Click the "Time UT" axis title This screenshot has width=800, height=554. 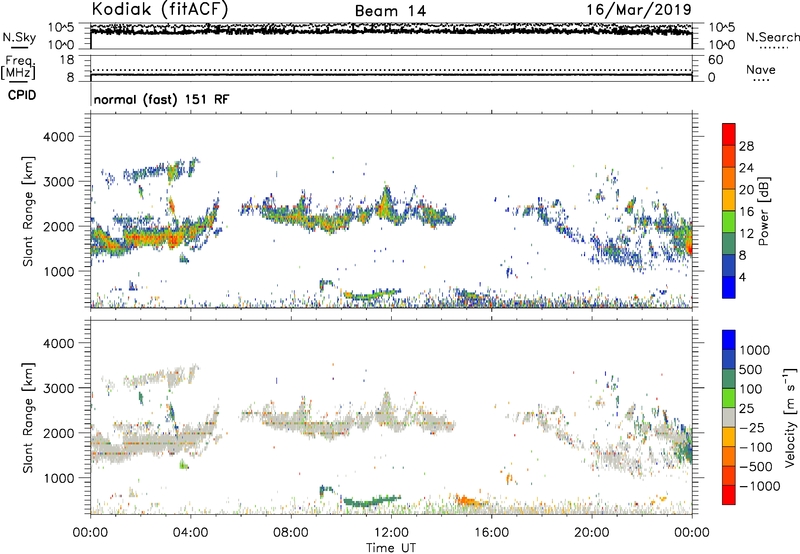(391, 548)
